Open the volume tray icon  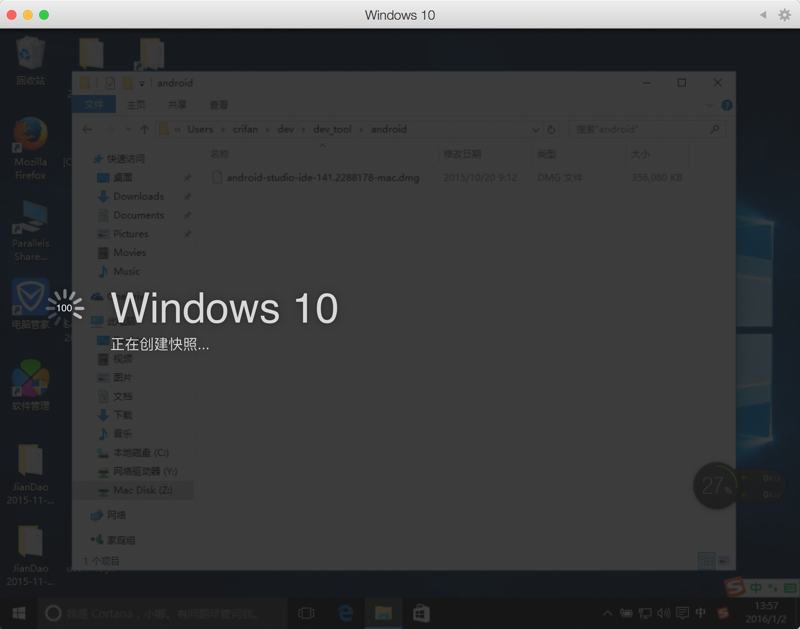click(x=663, y=613)
